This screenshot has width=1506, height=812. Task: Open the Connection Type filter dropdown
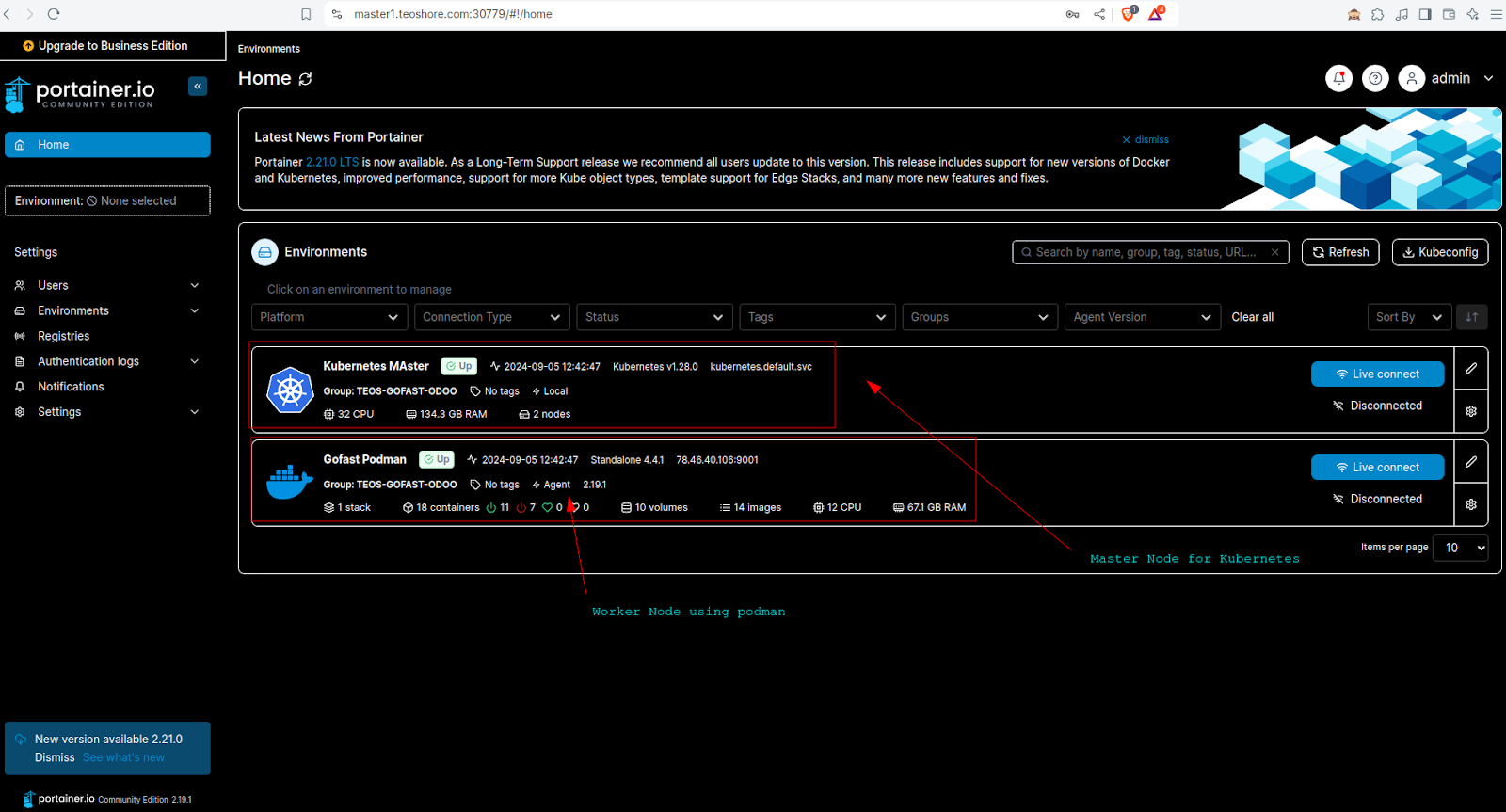point(492,317)
